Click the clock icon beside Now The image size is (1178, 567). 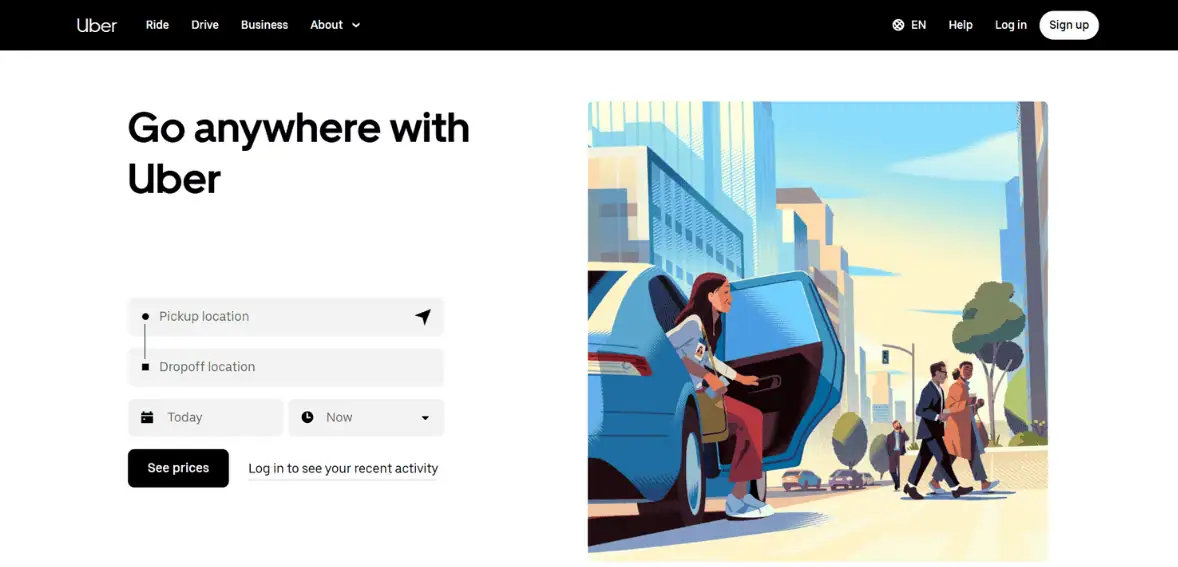point(307,418)
